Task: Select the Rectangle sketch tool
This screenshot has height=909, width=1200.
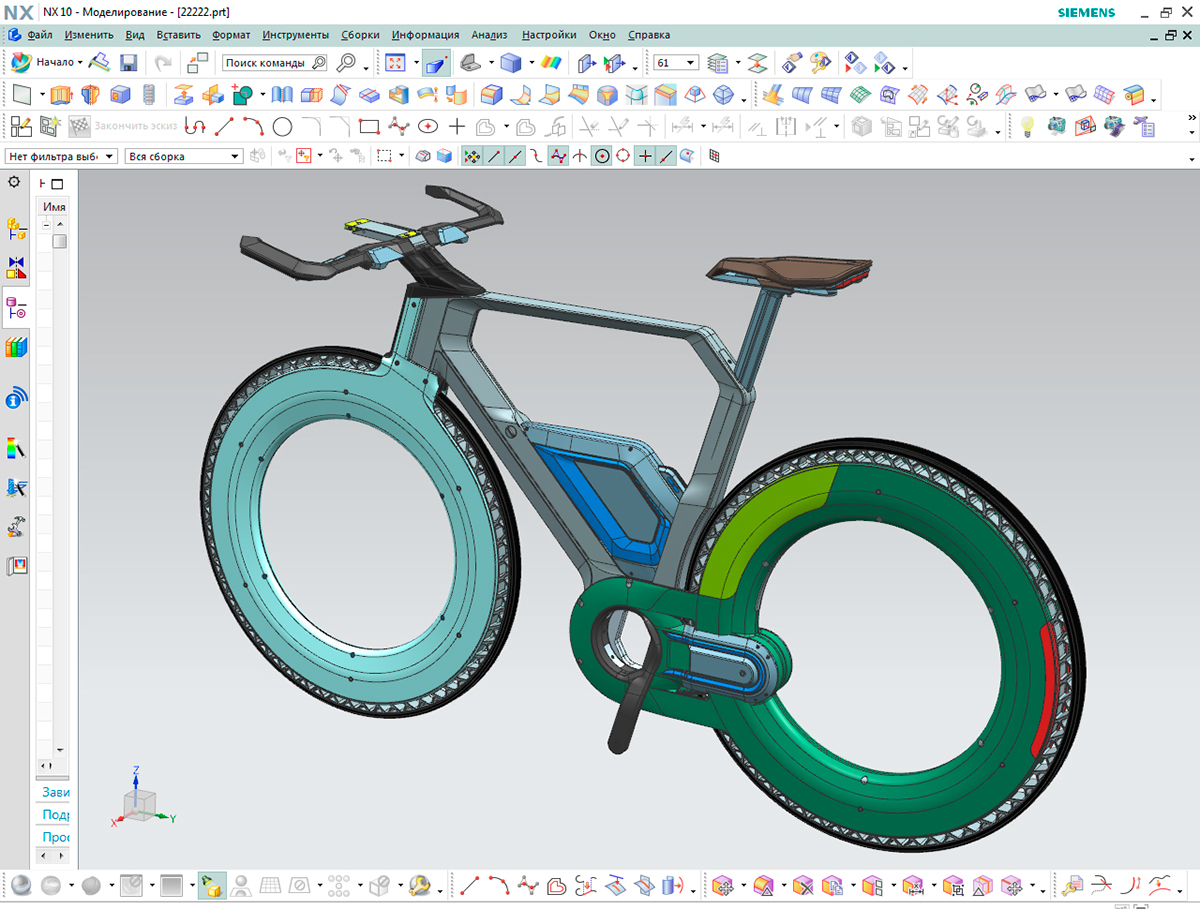Action: (368, 125)
